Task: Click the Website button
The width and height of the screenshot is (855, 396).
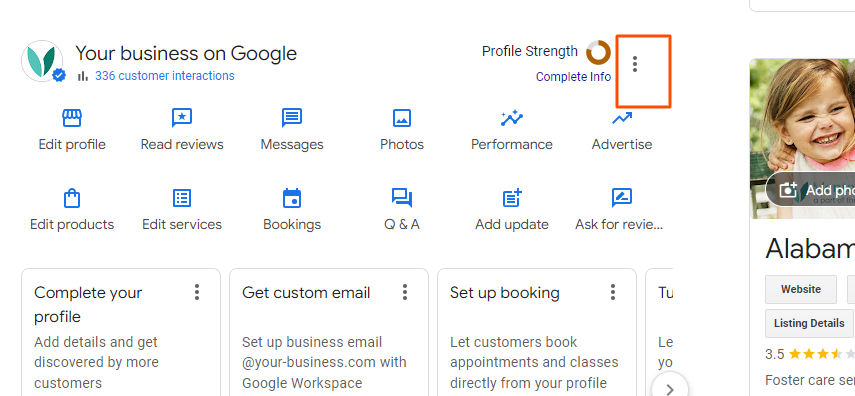Action: [800, 289]
